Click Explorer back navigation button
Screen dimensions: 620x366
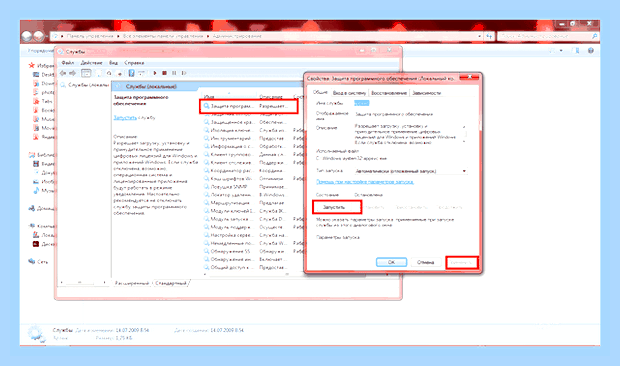(x=26, y=36)
